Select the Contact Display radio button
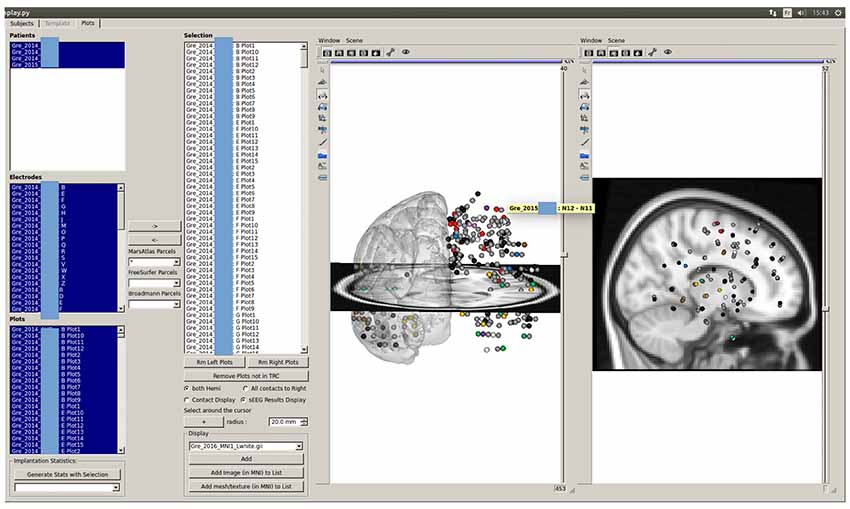The image size is (850, 509). point(187,400)
